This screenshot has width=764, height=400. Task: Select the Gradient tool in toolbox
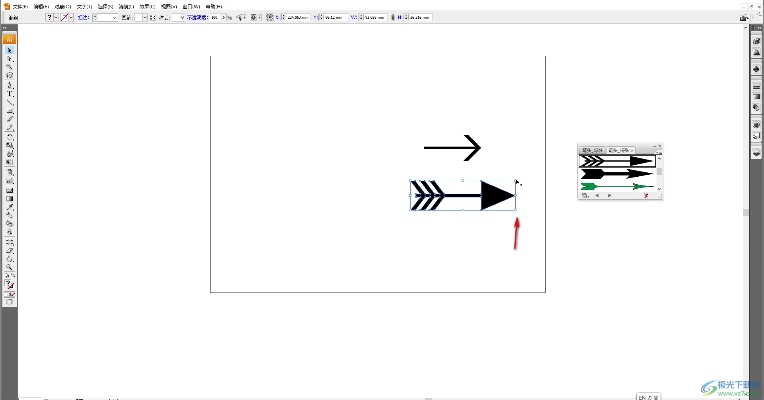(9, 198)
